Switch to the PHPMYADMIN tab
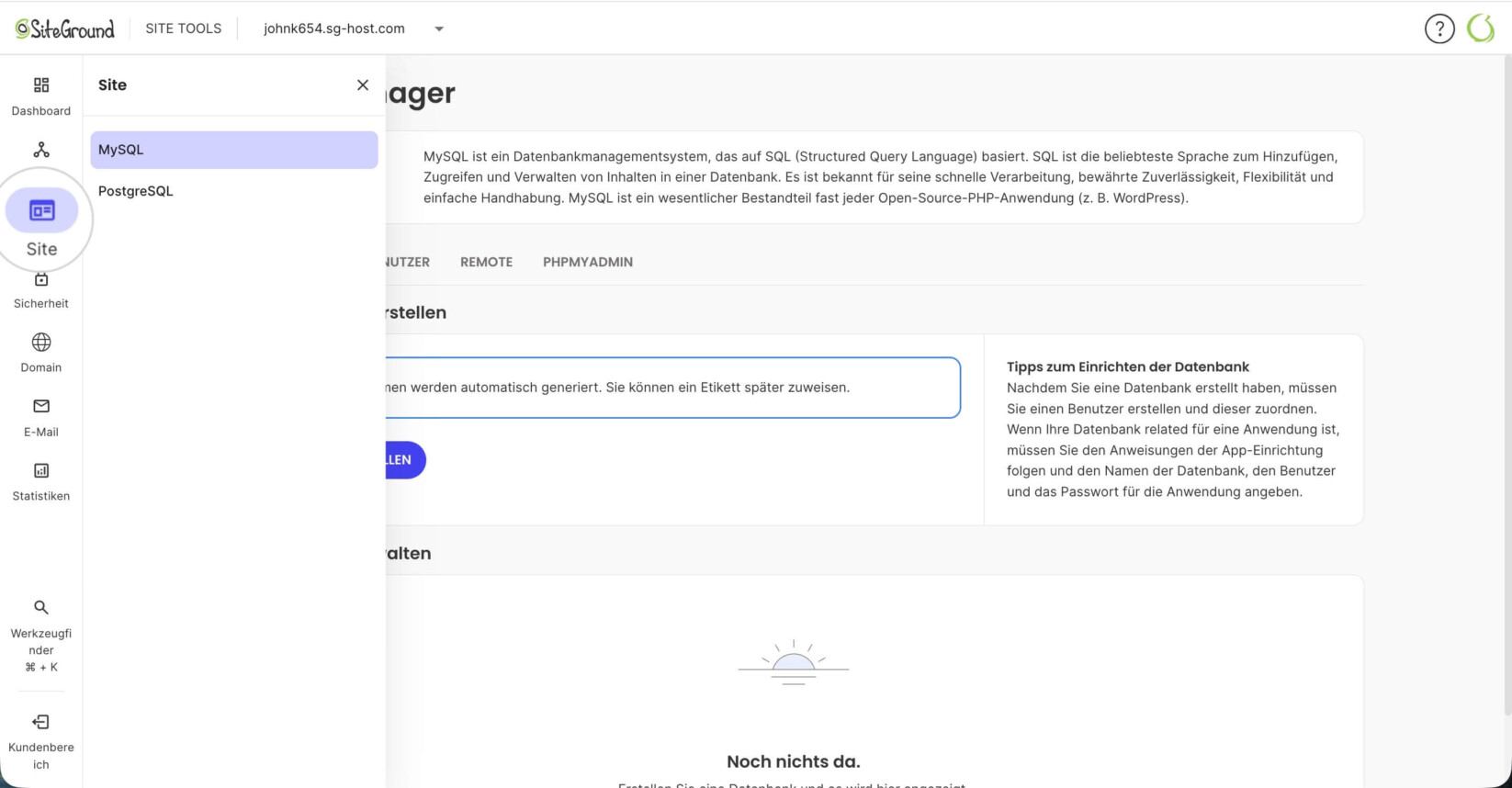 tap(588, 262)
